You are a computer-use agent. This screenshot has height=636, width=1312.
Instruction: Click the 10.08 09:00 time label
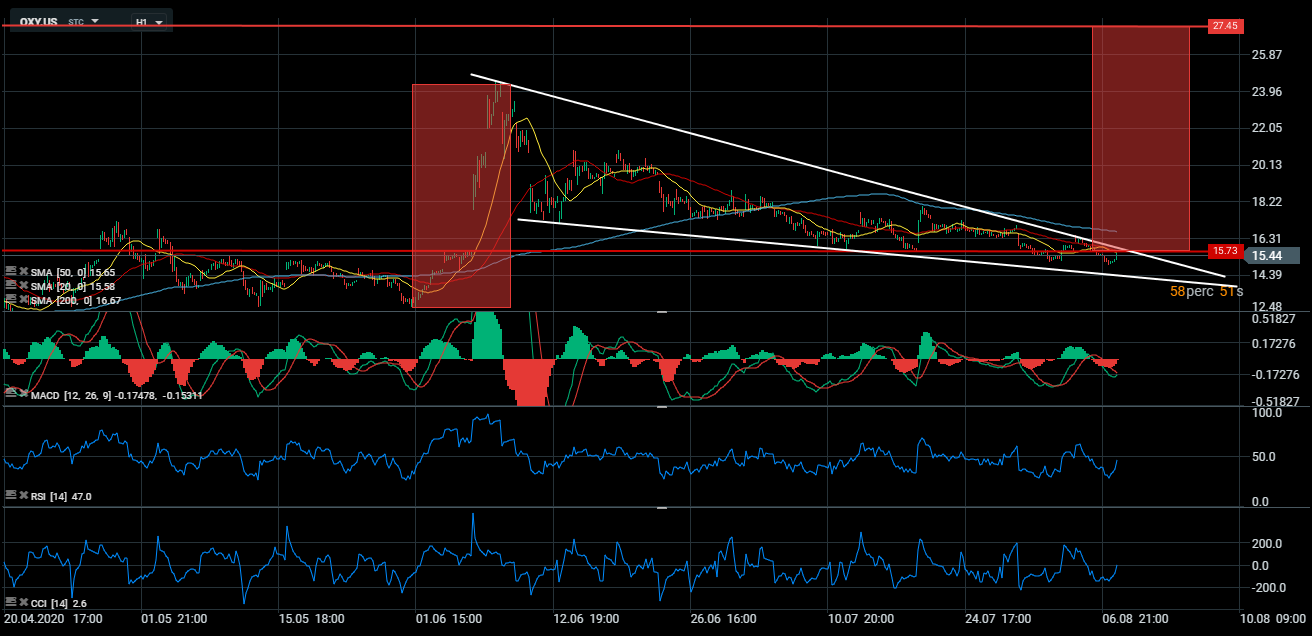click(1272, 619)
